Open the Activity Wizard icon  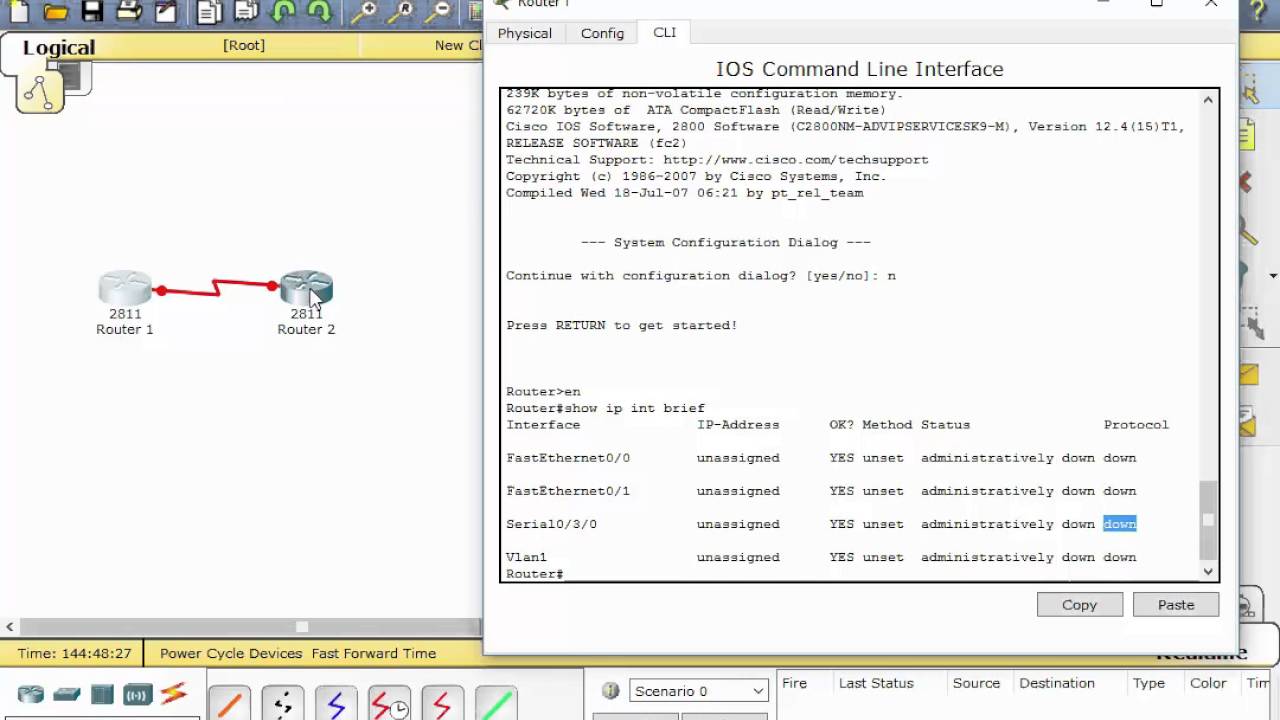pos(165,12)
